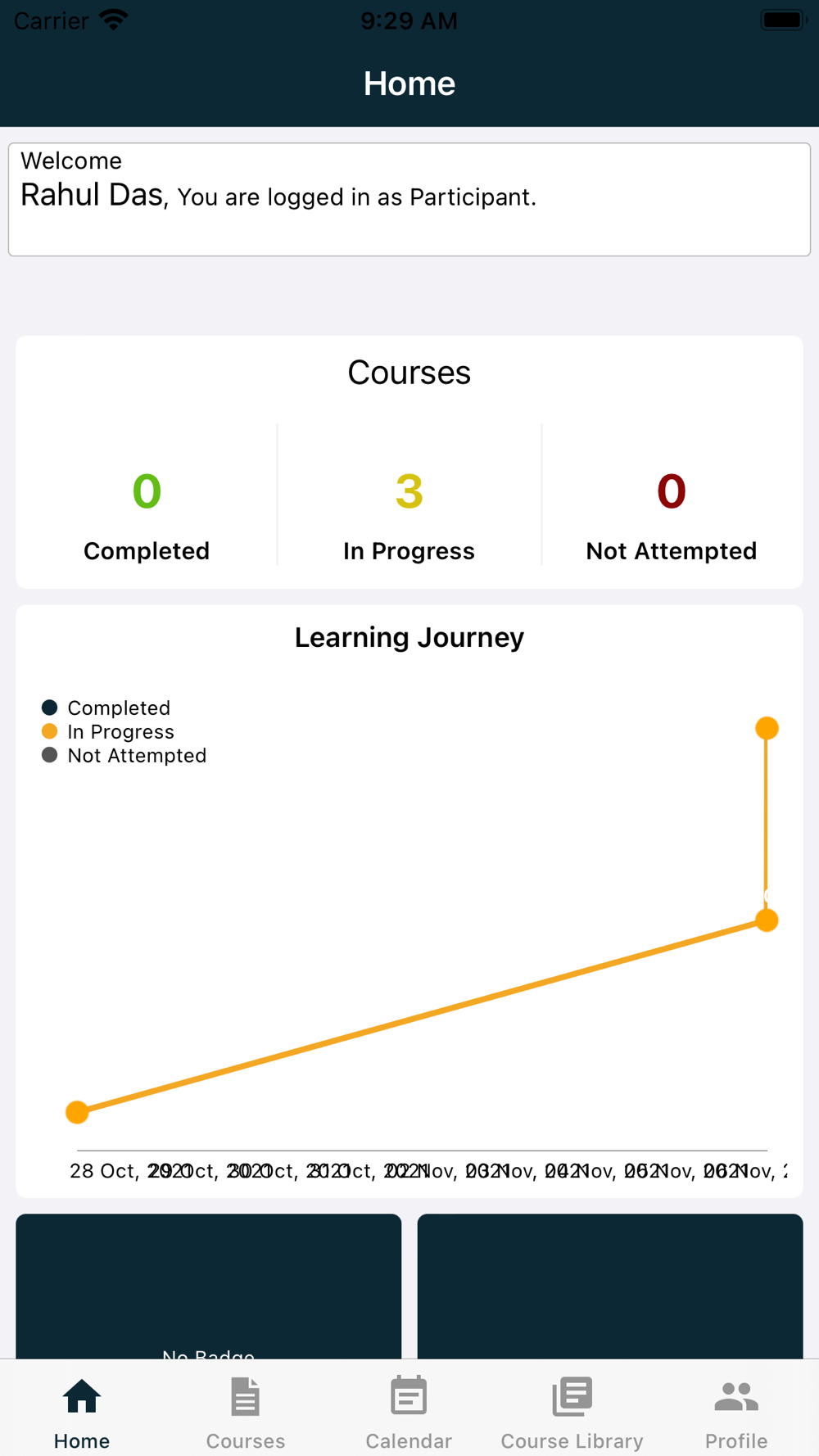Image resolution: width=819 pixels, height=1456 pixels.
Task: Switch to the Profile tab label
Action: [x=736, y=1440]
